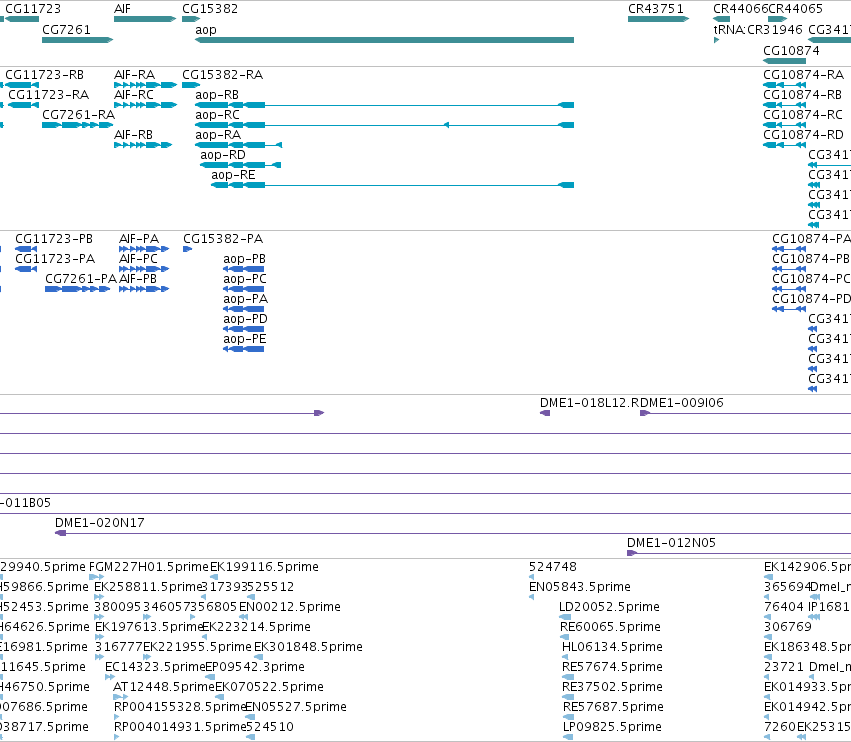
Task: Select the CG7261 gene label
Action: pos(66,29)
